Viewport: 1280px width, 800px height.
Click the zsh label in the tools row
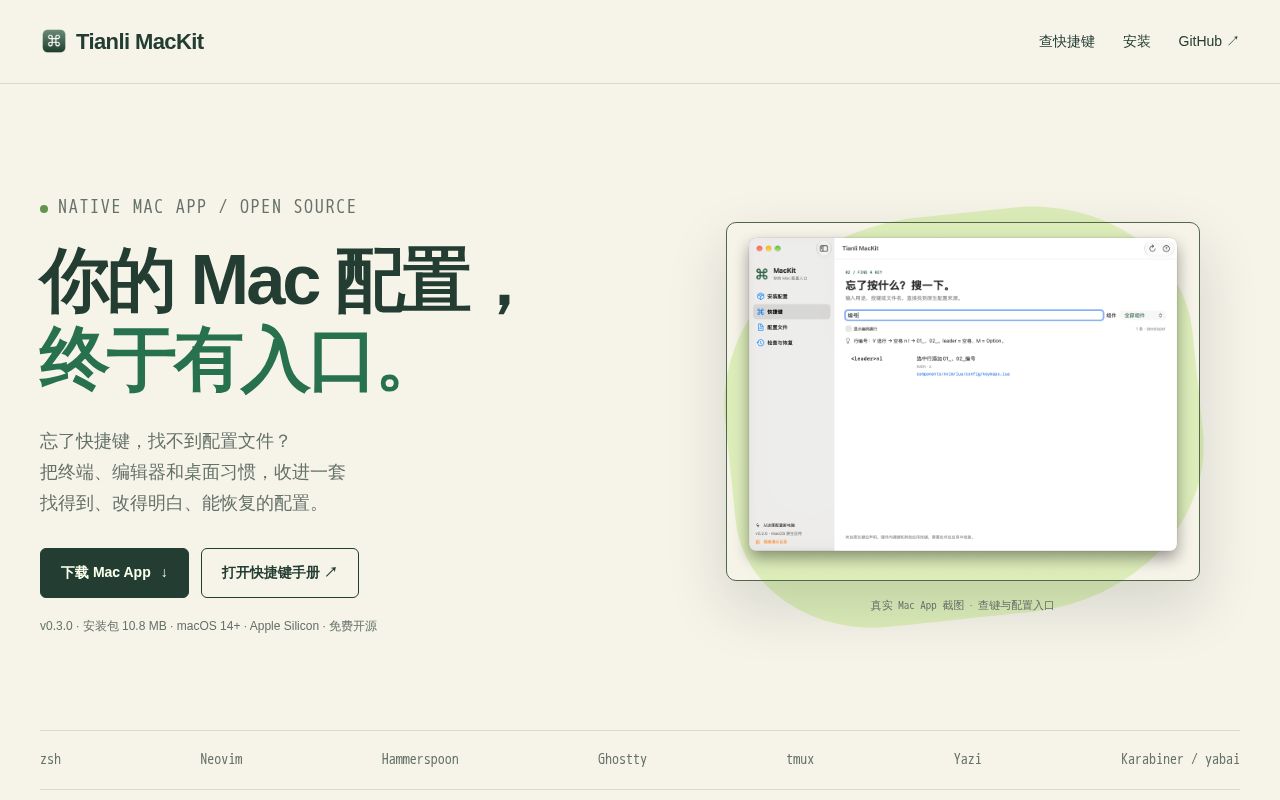point(51,760)
